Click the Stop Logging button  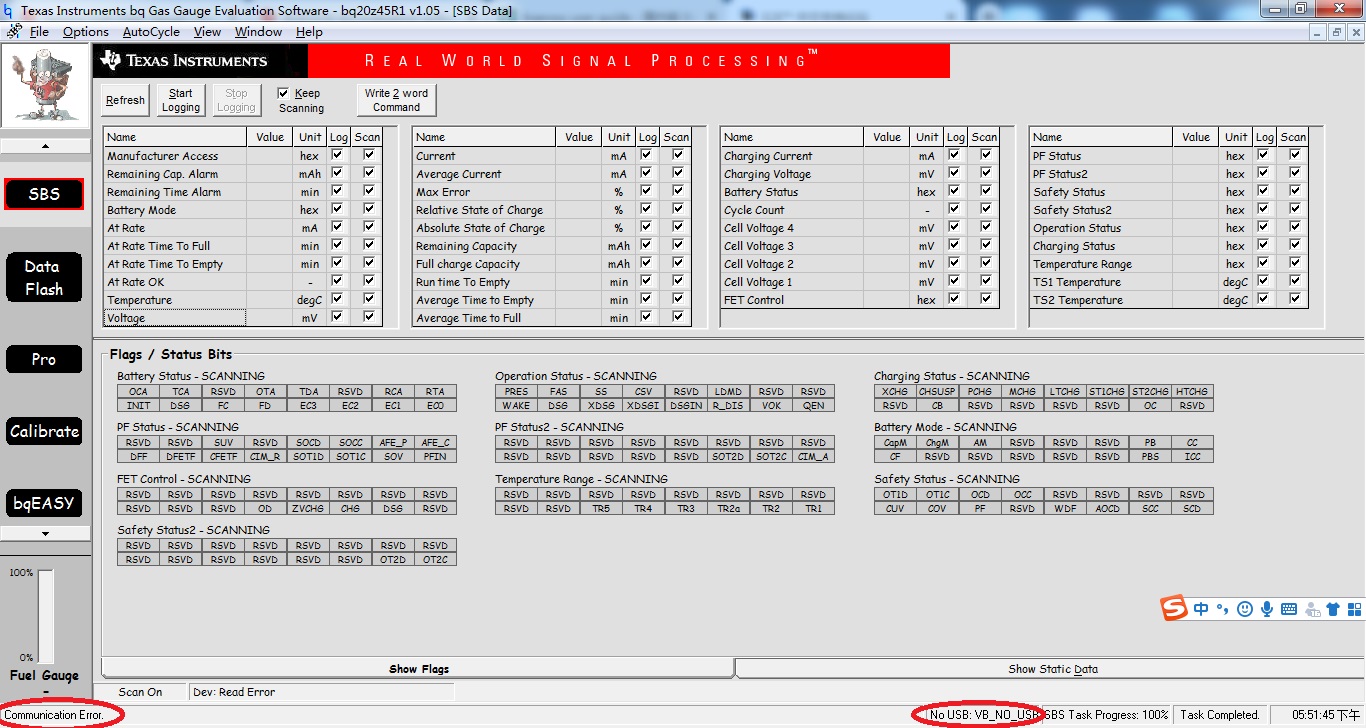point(236,100)
